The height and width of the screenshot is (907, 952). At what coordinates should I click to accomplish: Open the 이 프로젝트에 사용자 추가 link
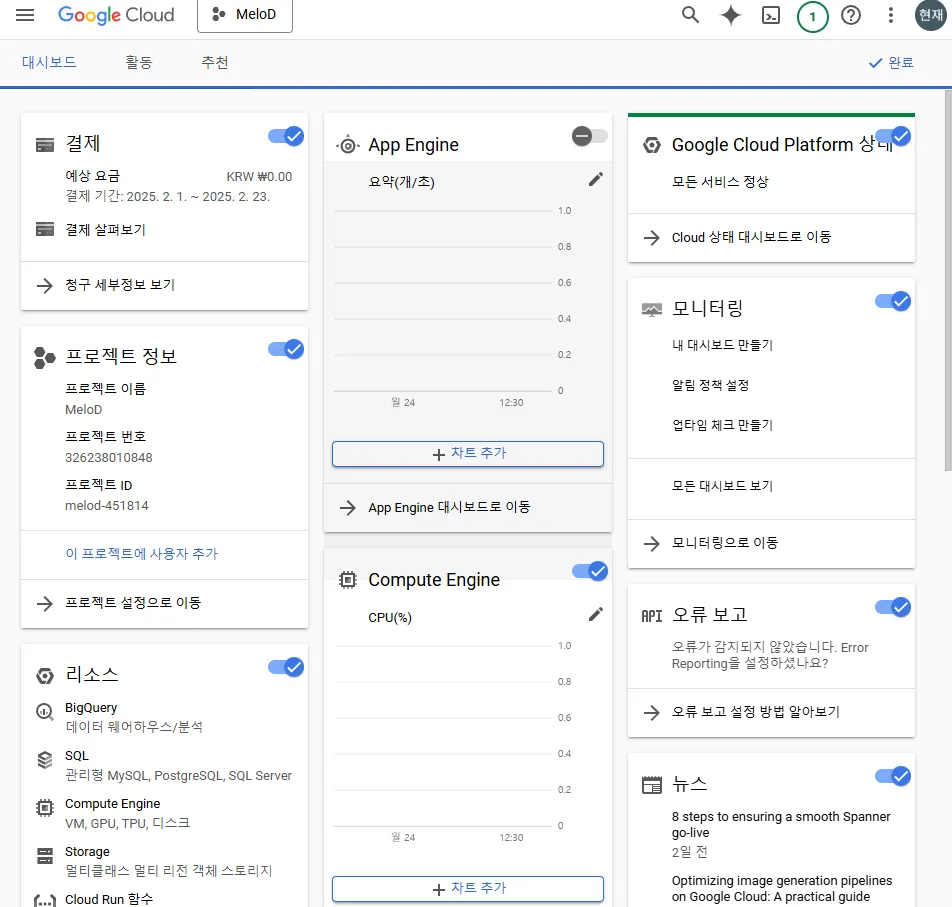pyautogui.click(x=141, y=553)
